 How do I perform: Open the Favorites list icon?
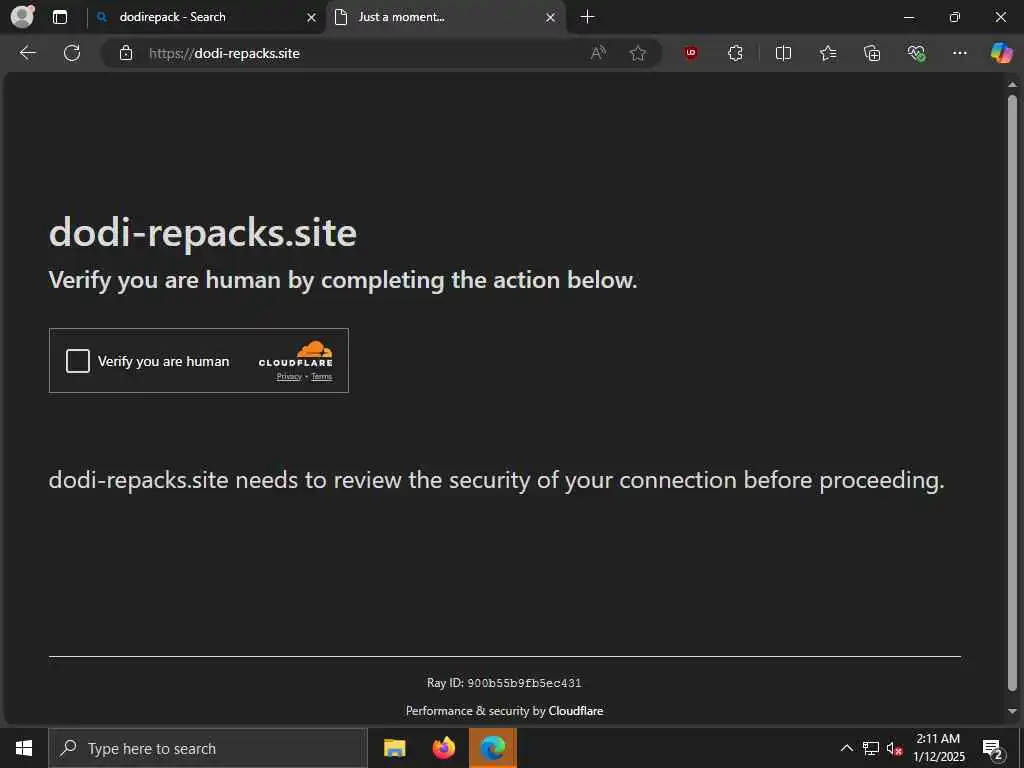[828, 53]
